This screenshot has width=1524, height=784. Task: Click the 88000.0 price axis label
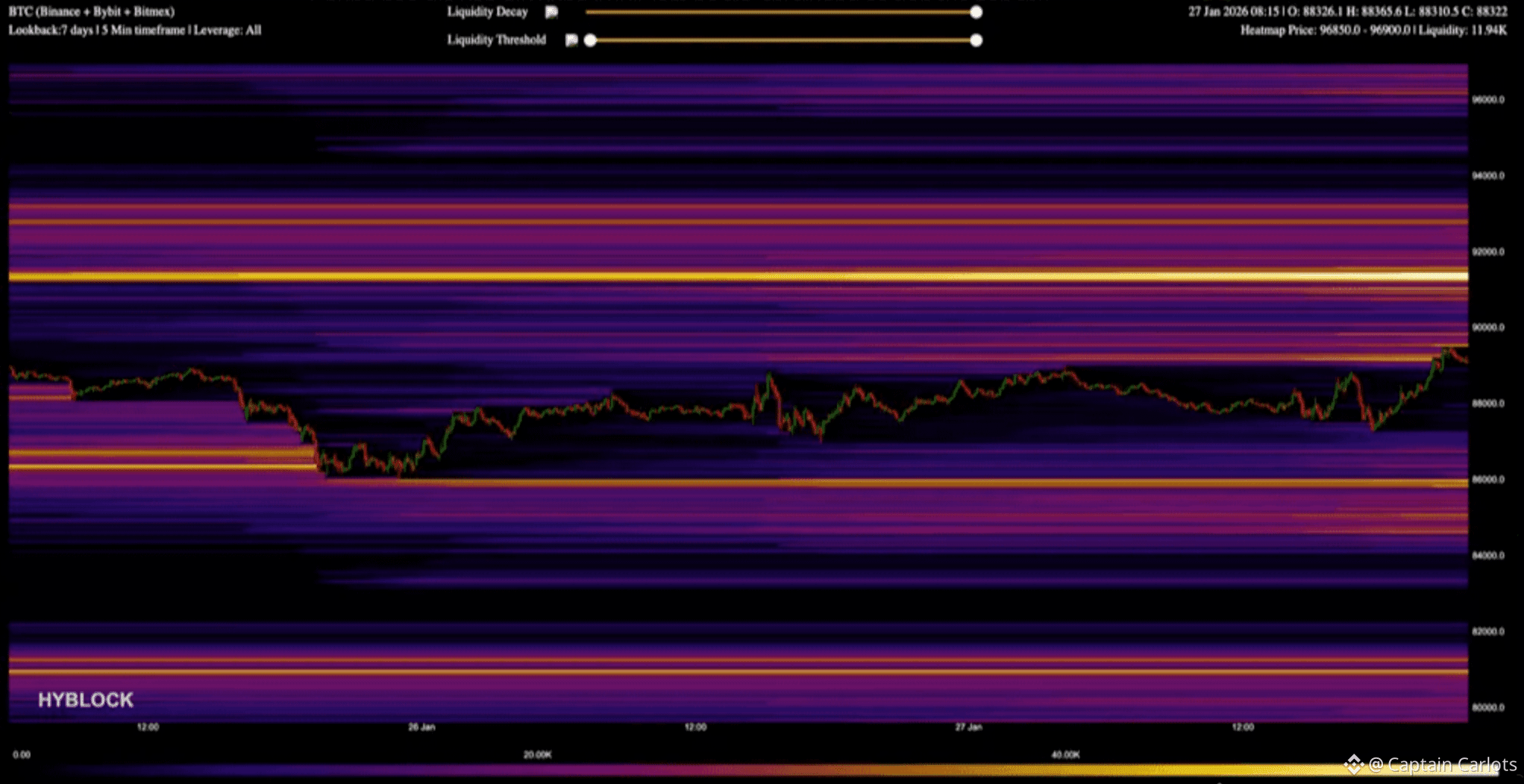click(1488, 403)
